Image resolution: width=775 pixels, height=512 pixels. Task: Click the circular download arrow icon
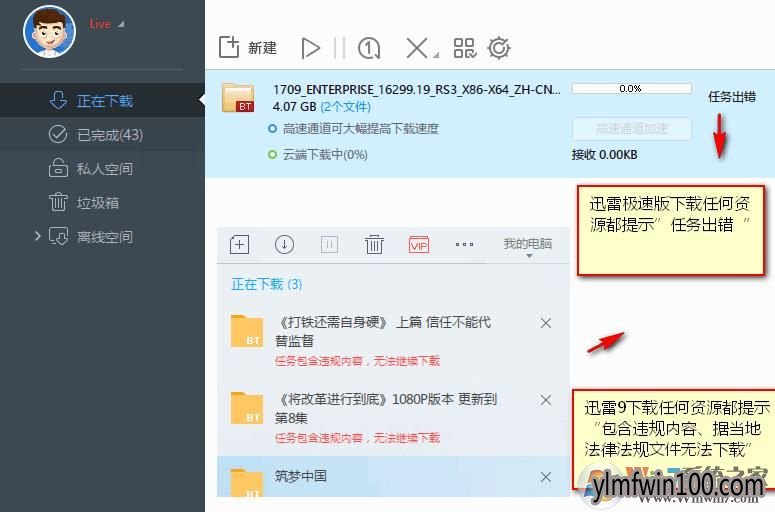point(284,244)
